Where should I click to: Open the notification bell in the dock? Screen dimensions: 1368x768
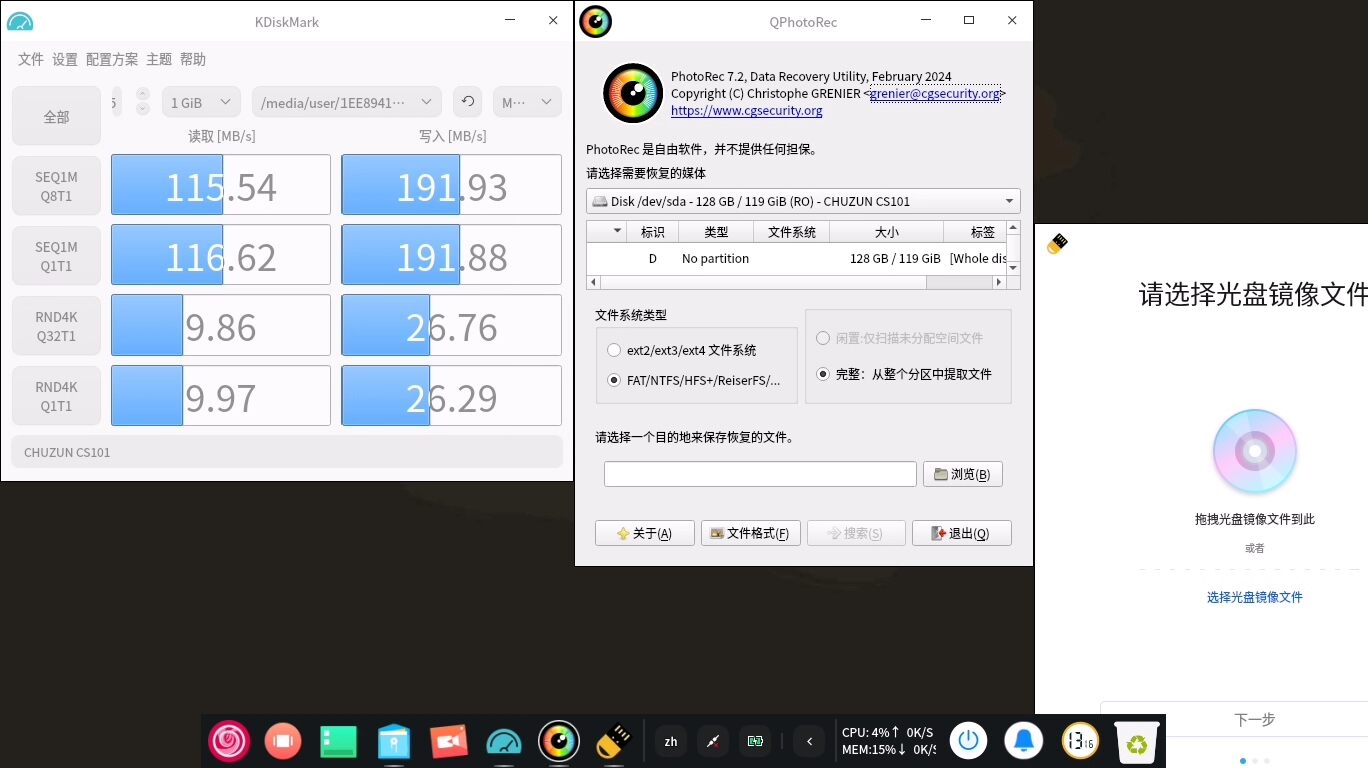pos(1023,741)
